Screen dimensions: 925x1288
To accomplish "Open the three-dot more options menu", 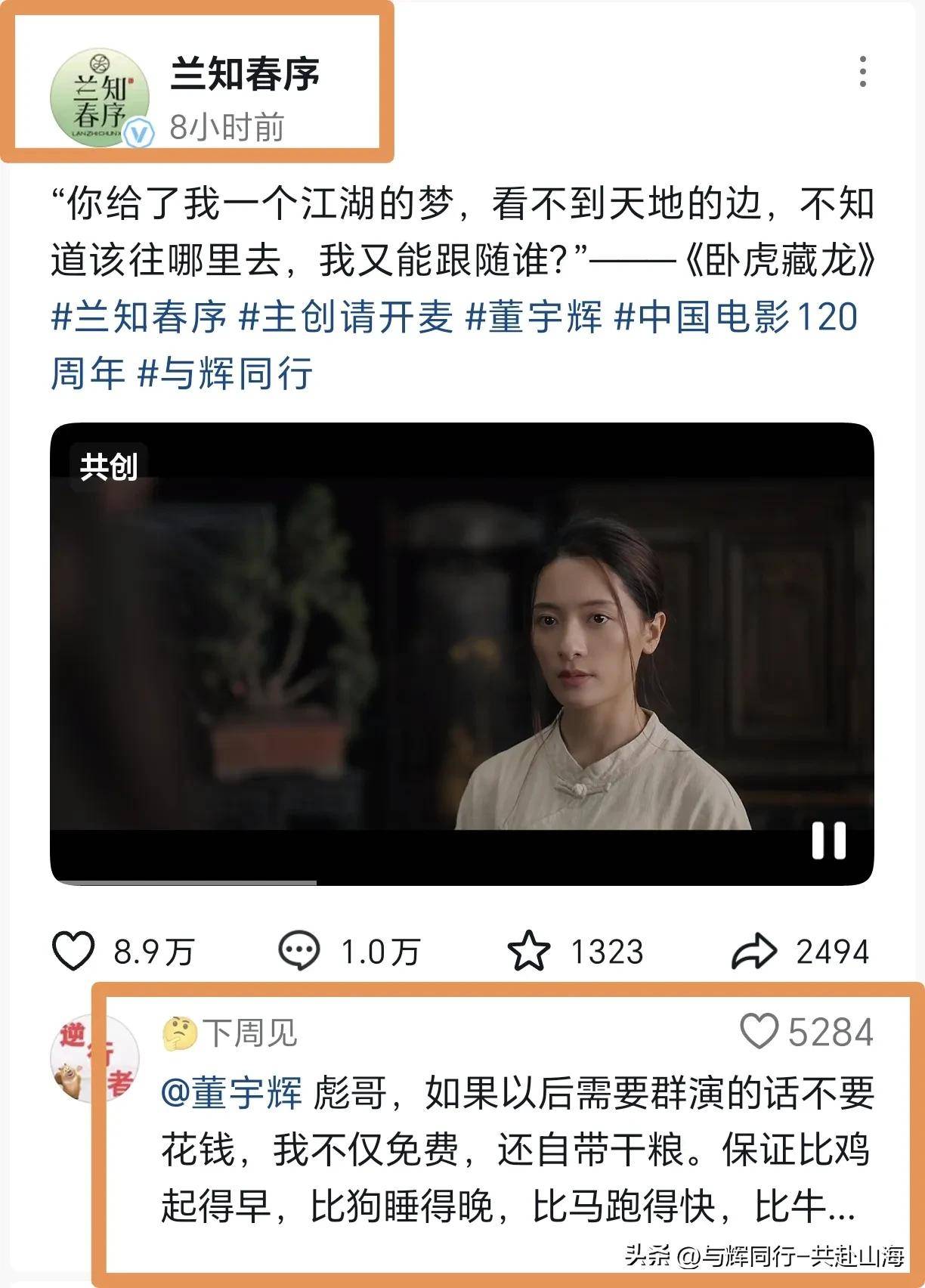I will tap(862, 72).
